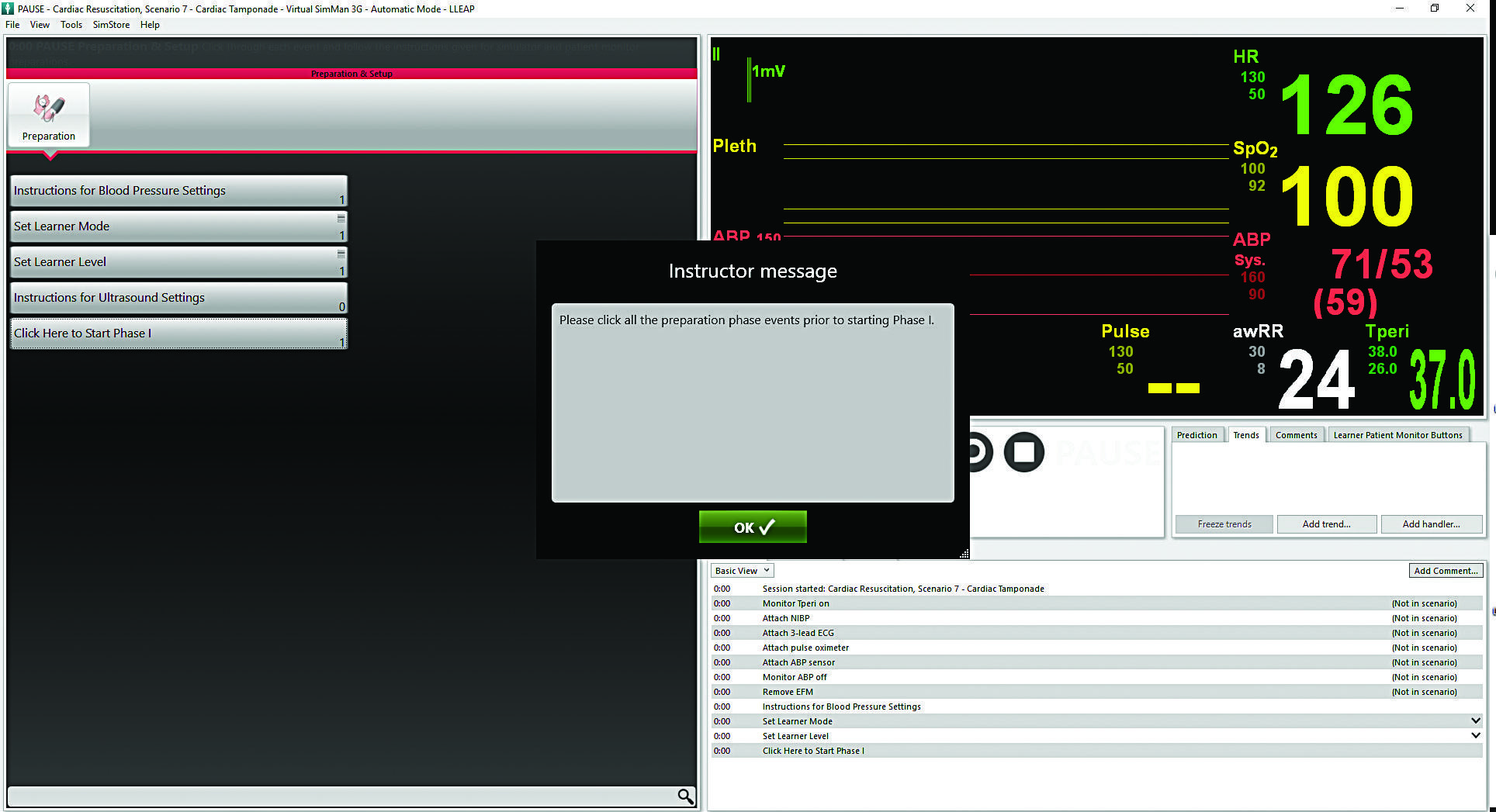Switch to the Prediction tab
This screenshot has height=812, width=1496.
[x=1196, y=435]
